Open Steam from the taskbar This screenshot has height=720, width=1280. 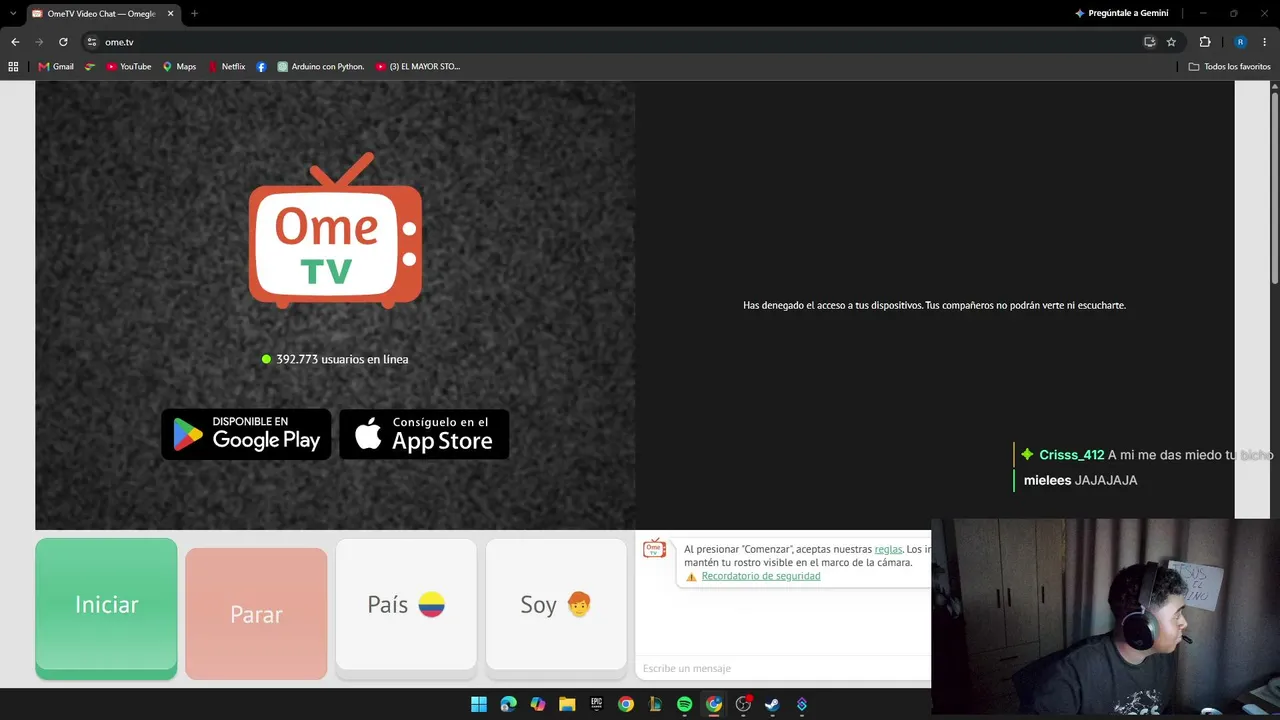(x=772, y=704)
